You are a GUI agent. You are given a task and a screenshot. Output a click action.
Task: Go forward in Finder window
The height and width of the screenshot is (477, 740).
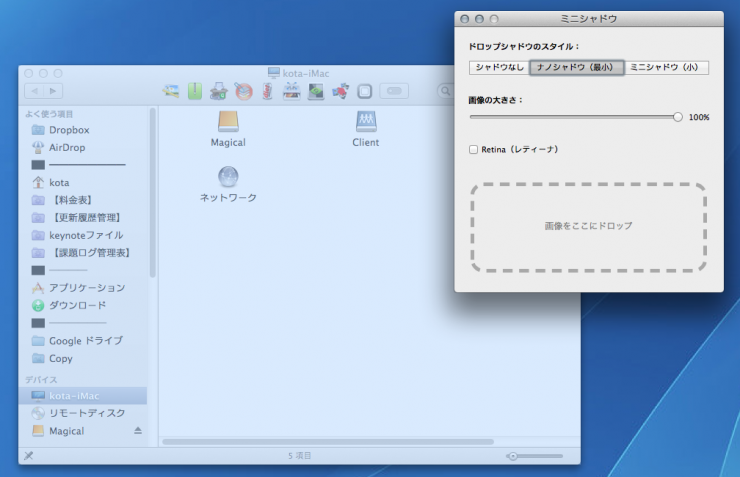pyautogui.click(x=53, y=91)
